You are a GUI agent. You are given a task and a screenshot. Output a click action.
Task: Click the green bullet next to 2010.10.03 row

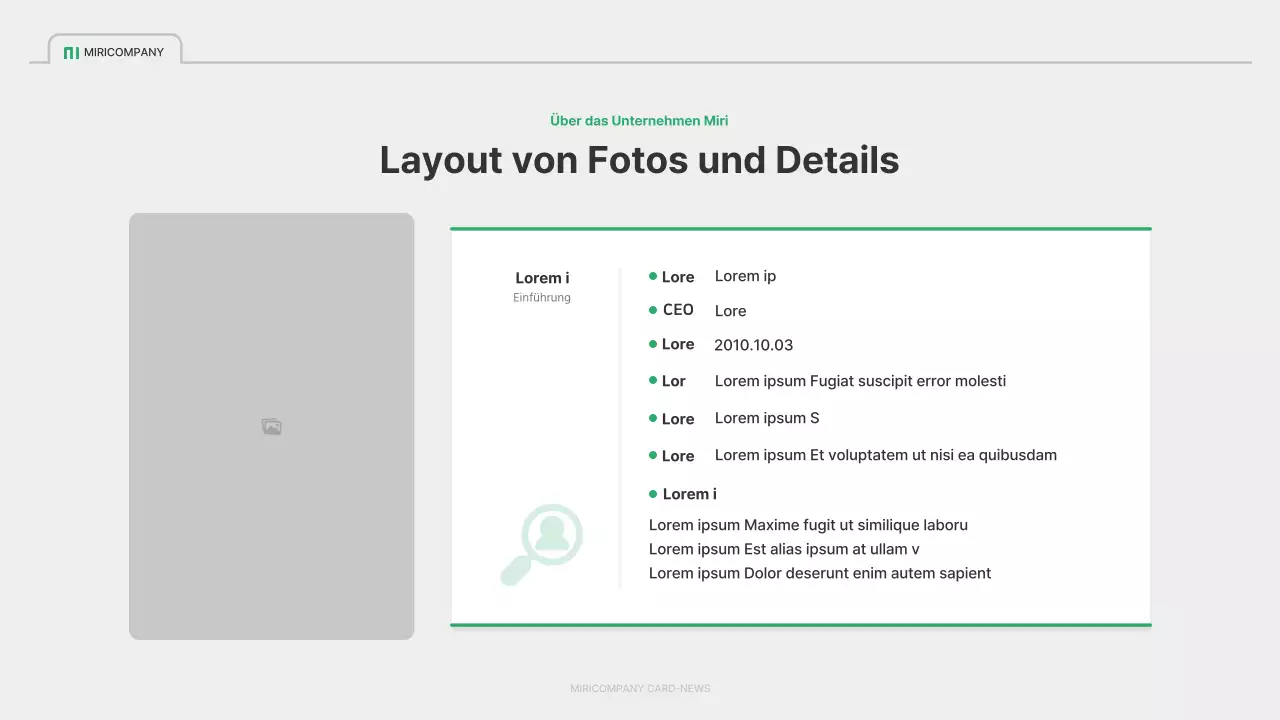point(653,344)
